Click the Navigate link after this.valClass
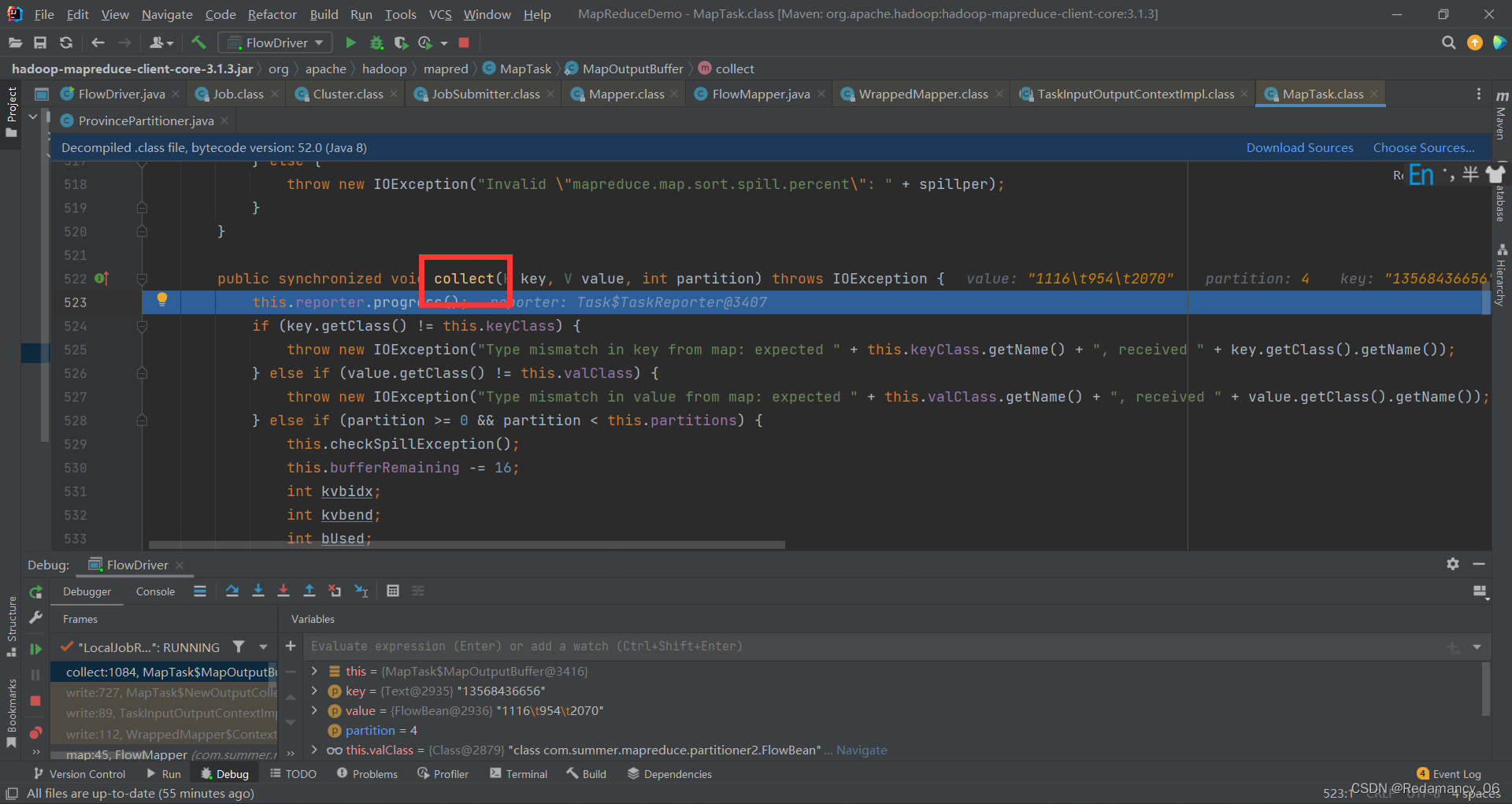This screenshot has height=804, width=1512. pyautogui.click(x=862, y=750)
